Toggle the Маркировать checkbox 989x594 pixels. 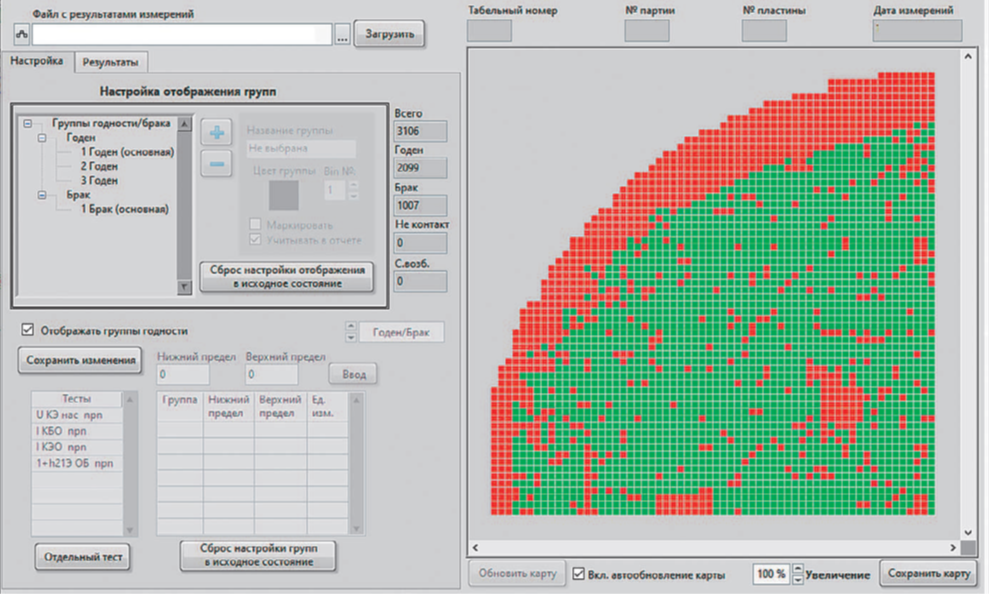pos(255,224)
